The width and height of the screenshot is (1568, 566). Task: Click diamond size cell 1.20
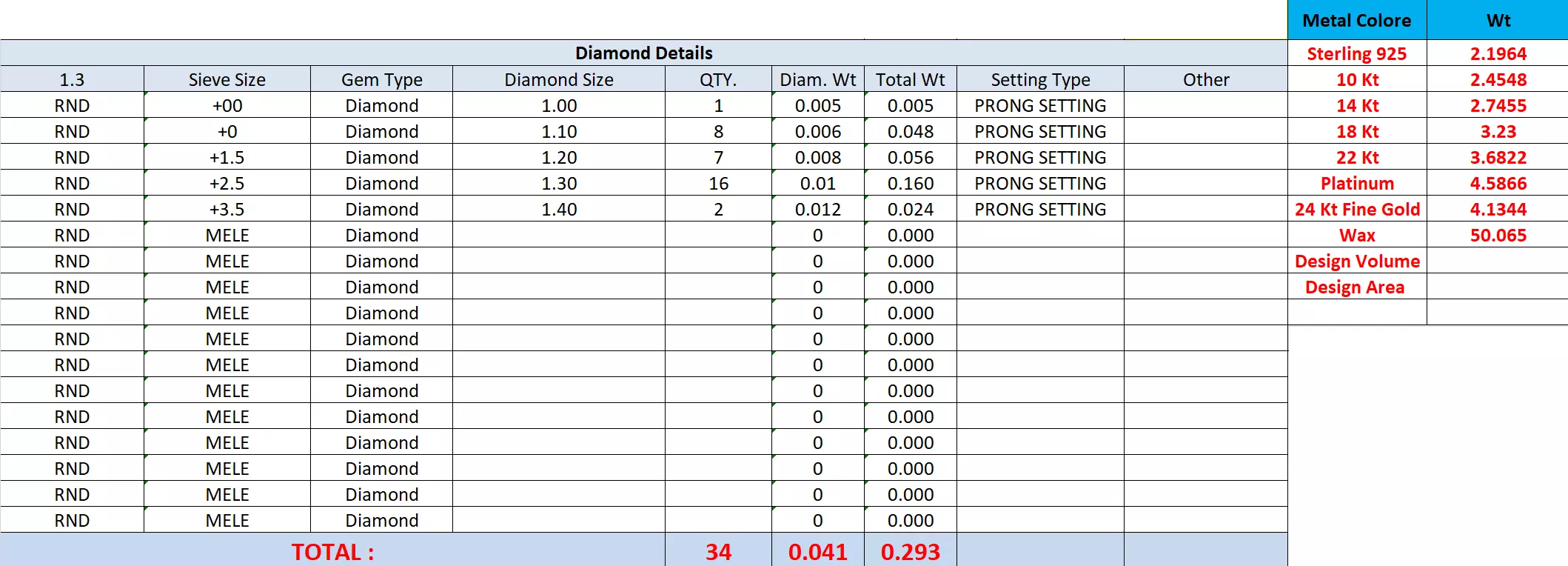559,157
